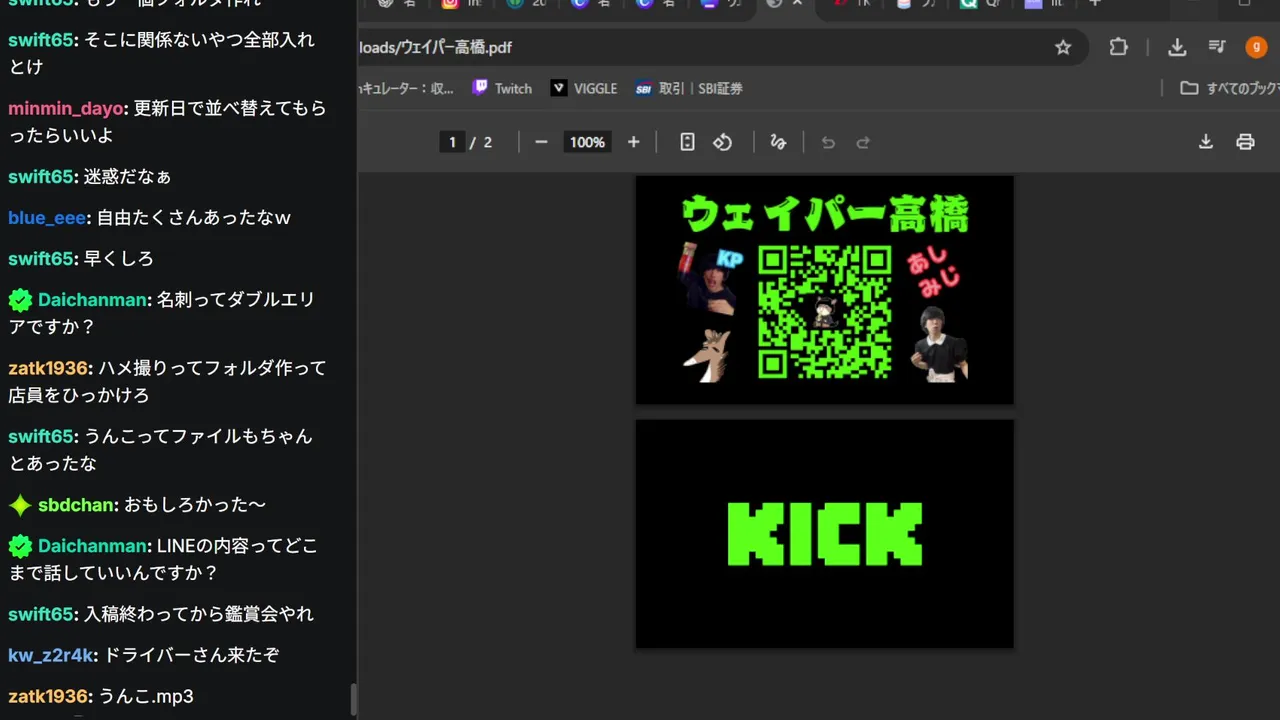The image size is (1280, 720).
Task: Open the VIGGLE bookmark
Action: [584, 88]
